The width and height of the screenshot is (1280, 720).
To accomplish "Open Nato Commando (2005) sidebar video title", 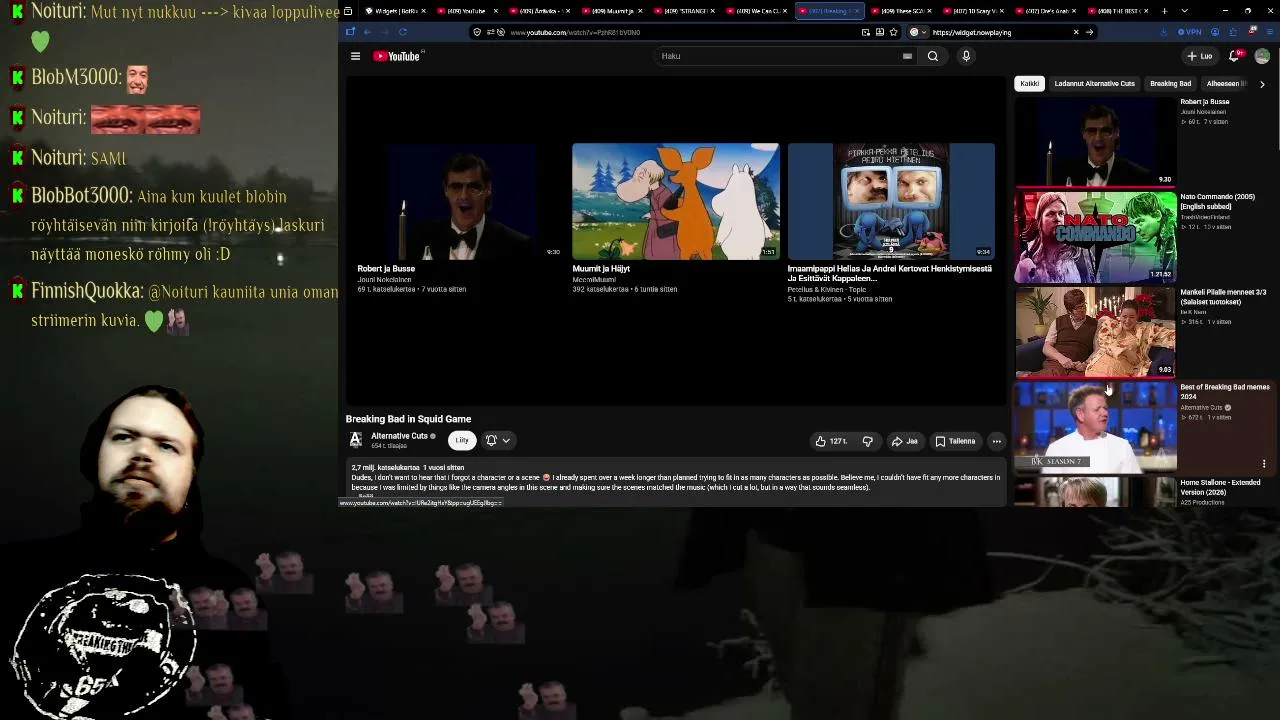I will (1217, 202).
